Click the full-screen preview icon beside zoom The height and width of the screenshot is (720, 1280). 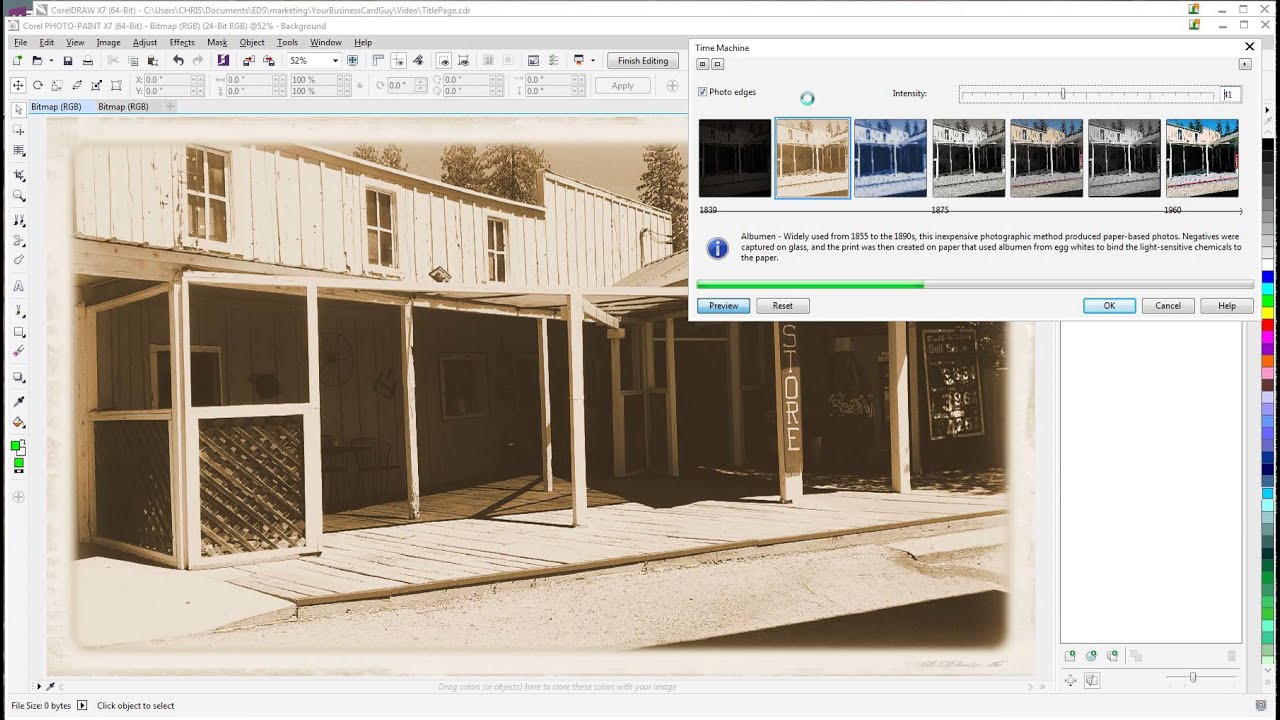click(x=352, y=61)
